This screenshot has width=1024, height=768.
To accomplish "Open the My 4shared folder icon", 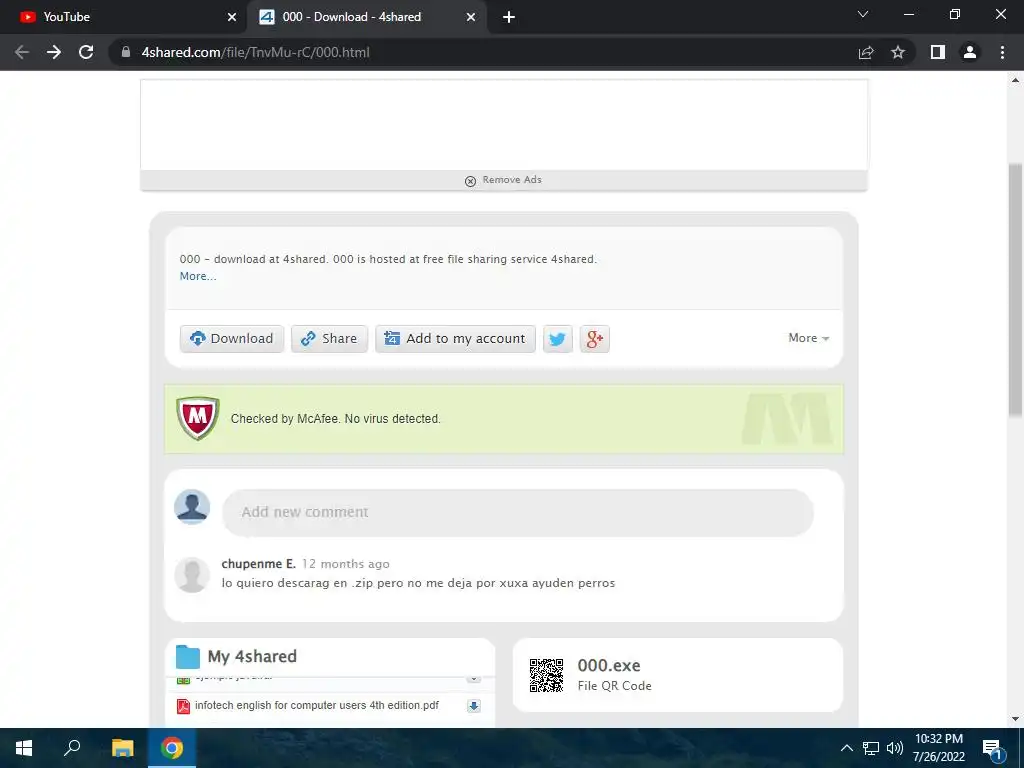I will (187, 657).
